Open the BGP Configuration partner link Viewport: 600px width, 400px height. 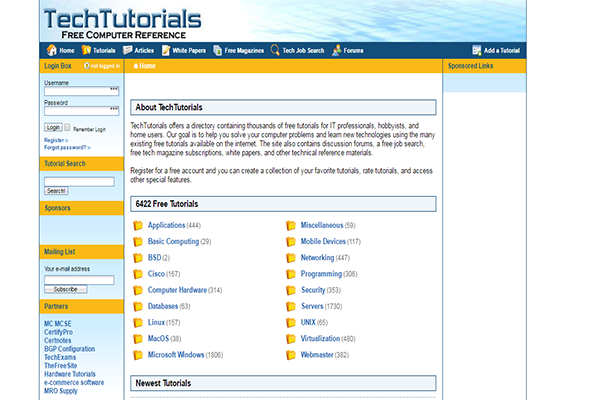[70, 349]
